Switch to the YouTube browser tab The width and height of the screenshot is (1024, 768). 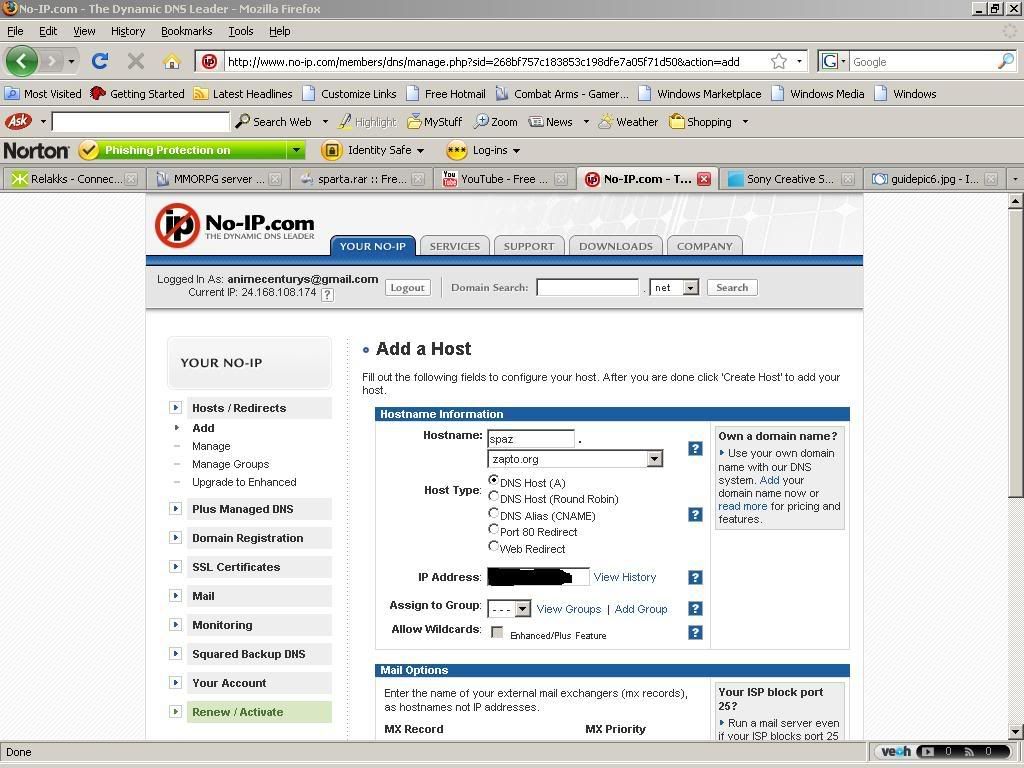coord(505,179)
